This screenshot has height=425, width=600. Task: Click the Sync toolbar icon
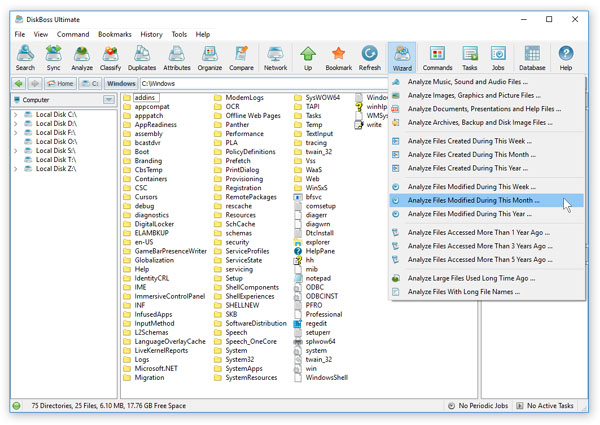click(x=53, y=58)
